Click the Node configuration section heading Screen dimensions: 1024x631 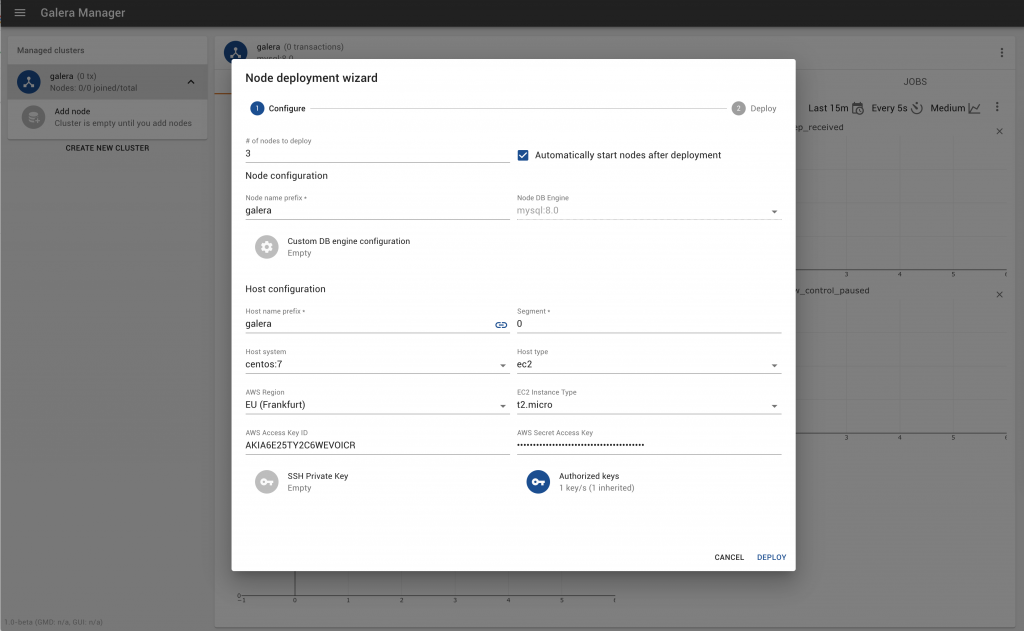286,176
